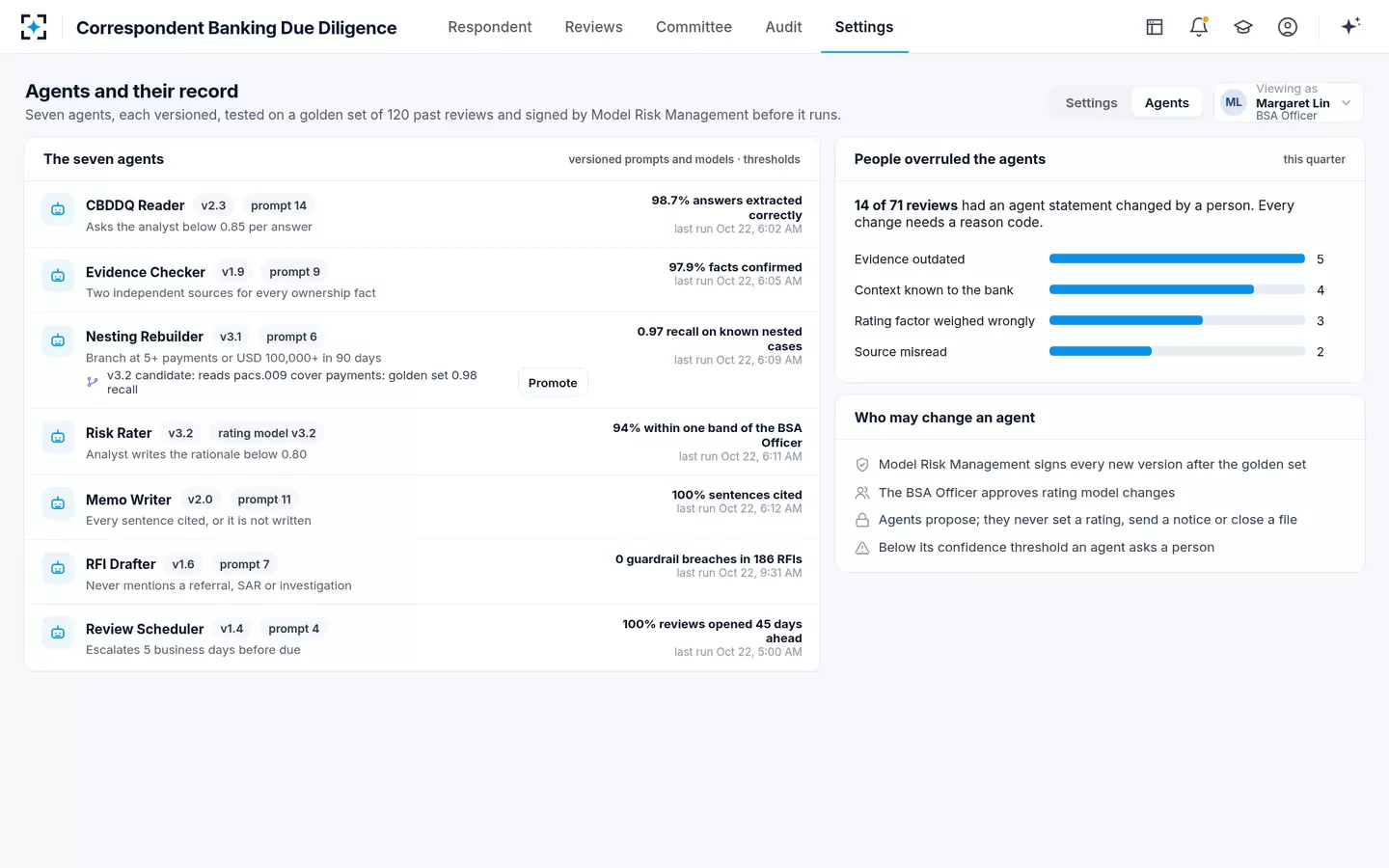Select the top Settings navigation tab
The height and width of the screenshot is (868, 1389).
tap(864, 27)
